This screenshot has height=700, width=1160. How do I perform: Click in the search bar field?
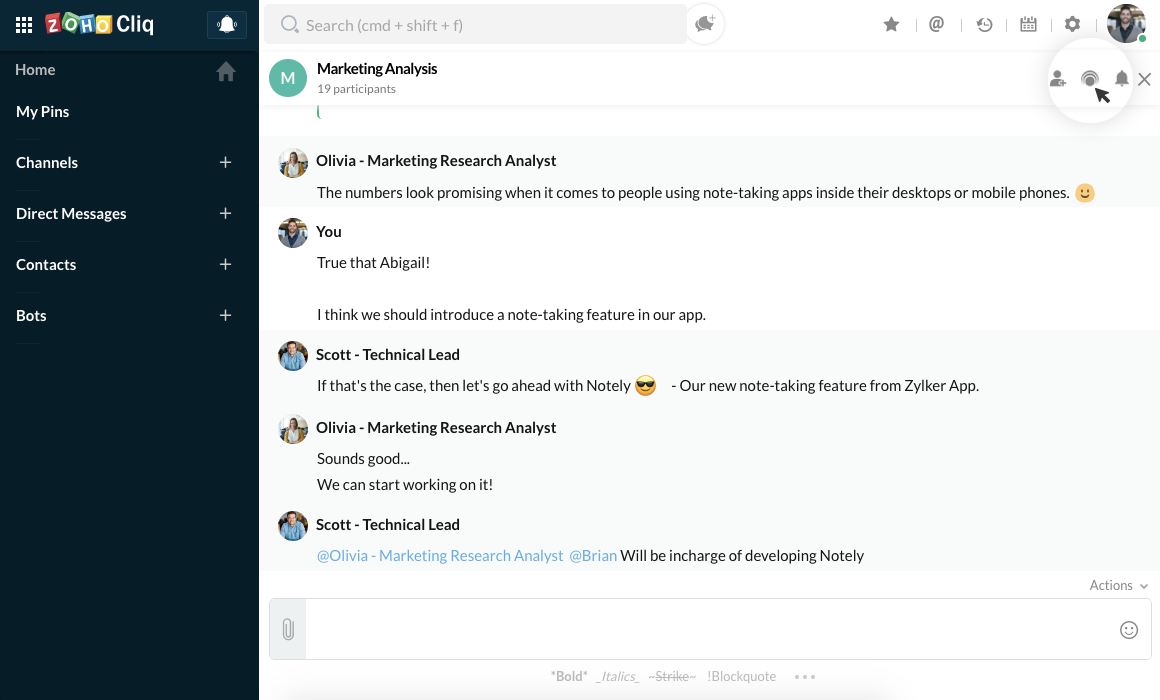(480, 25)
